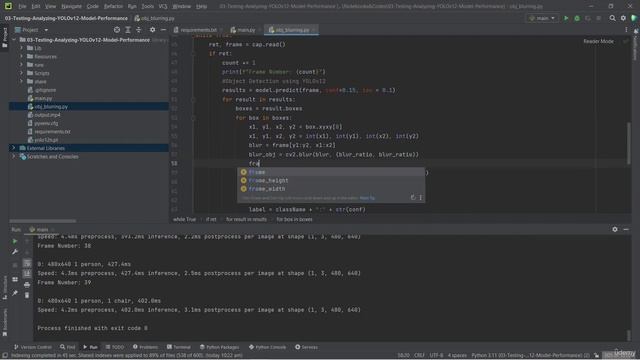Expand the Resources folder
This screenshot has width=640, height=360.
coord(21,56)
